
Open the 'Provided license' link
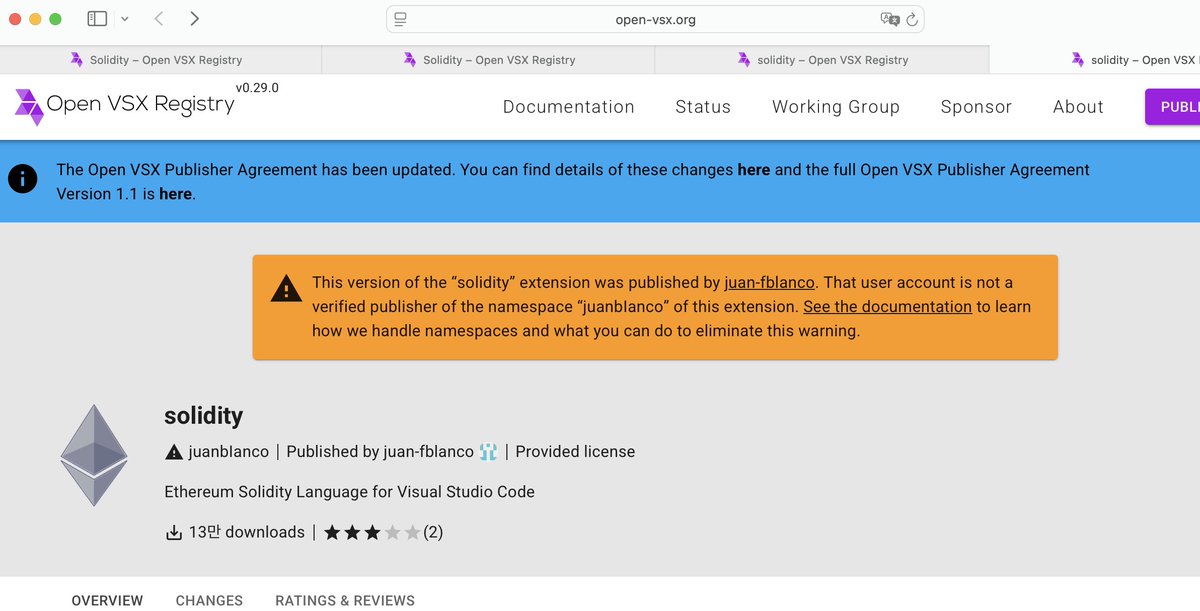tap(575, 452)
